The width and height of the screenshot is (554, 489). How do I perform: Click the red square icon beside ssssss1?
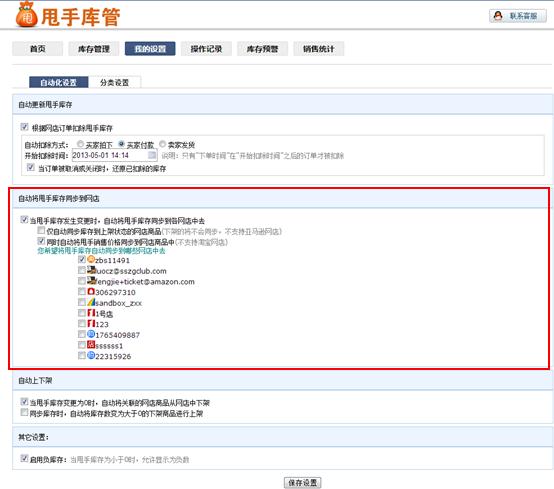click(91, 344)
